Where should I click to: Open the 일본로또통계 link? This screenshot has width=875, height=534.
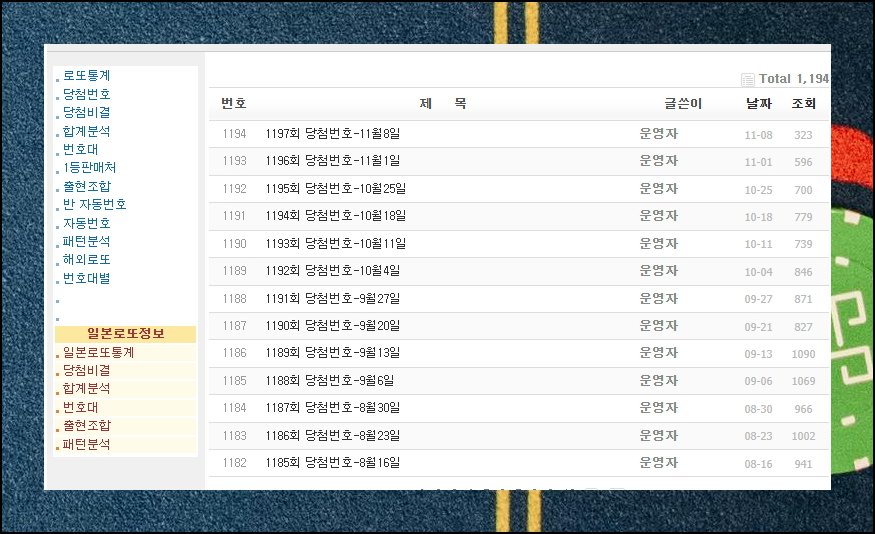pyautogui.click(x=98, y=352)
